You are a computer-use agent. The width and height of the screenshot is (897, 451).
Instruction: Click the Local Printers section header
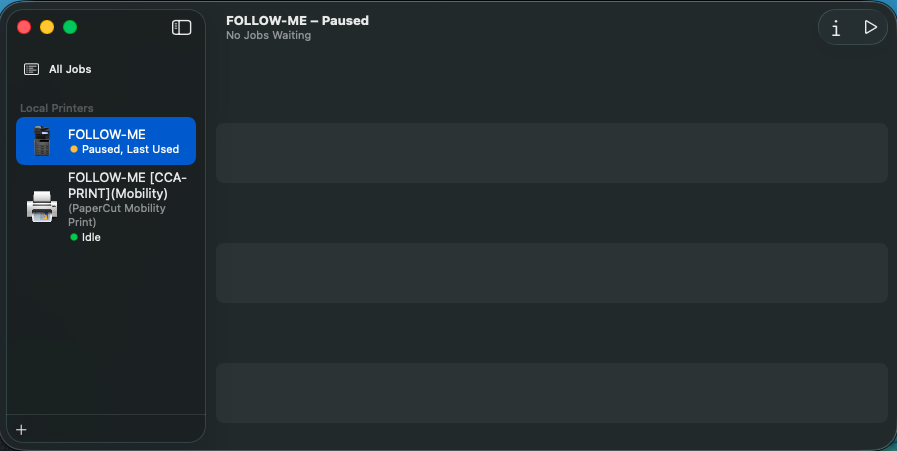click(57, 108)
